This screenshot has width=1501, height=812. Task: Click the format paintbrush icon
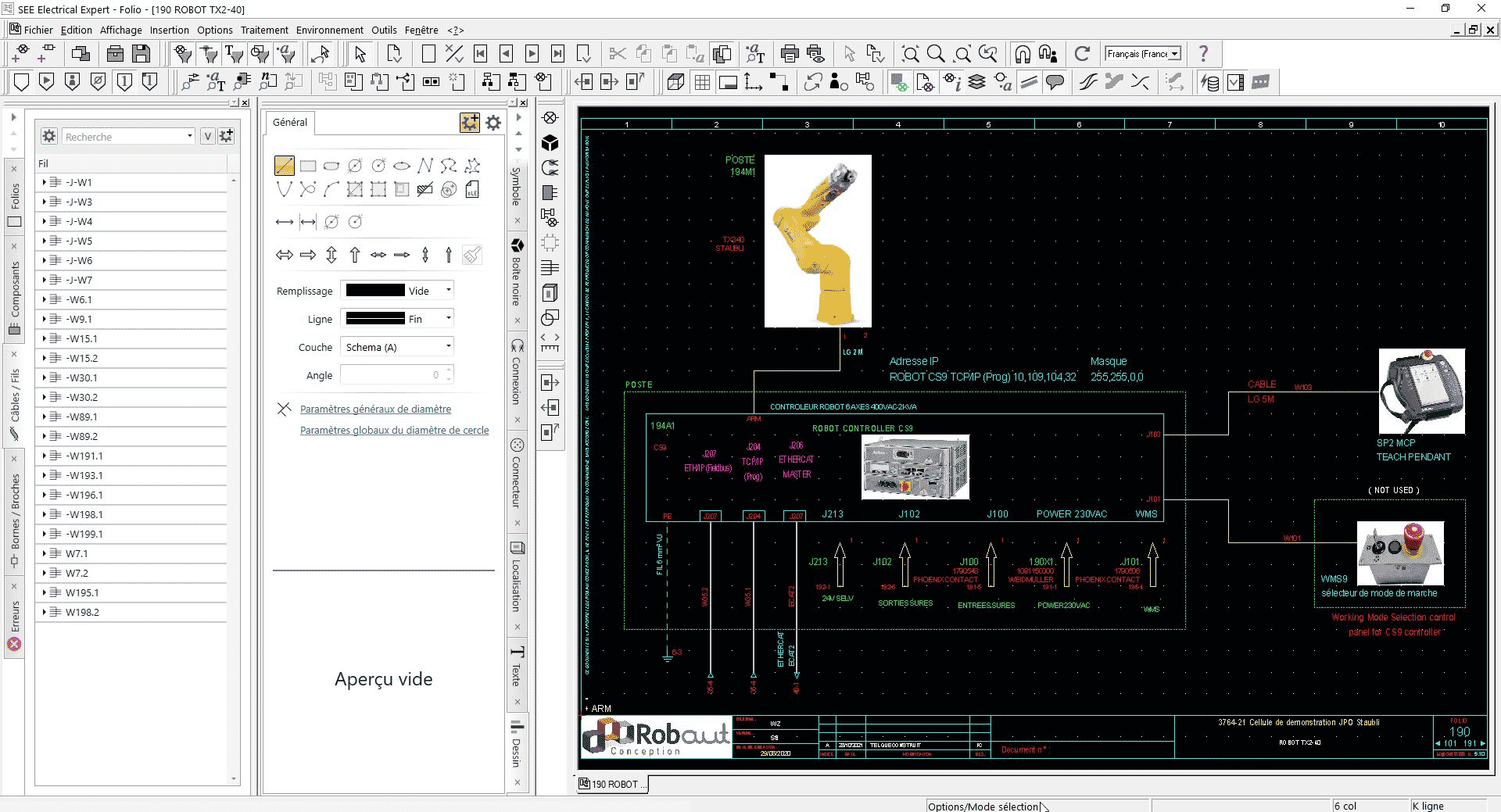[472, 255]
